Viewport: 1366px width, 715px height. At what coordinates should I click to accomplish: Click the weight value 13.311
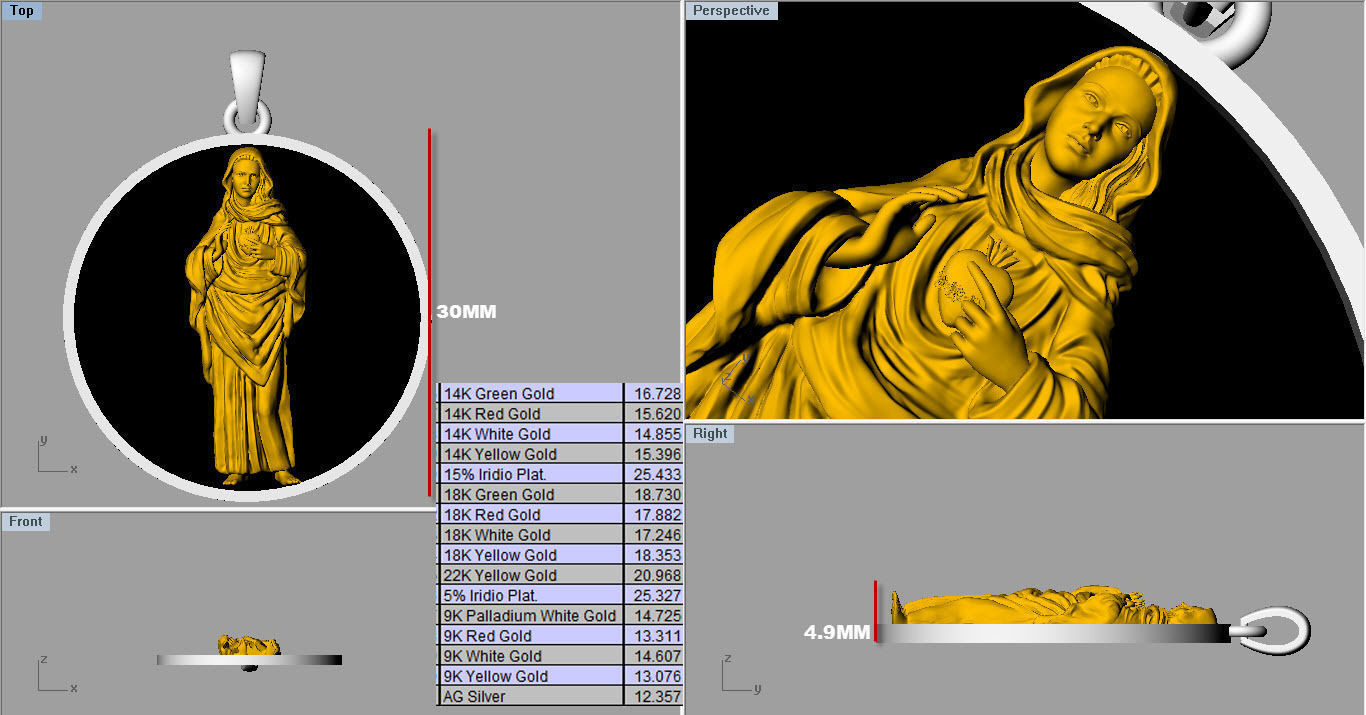point(657,636)
